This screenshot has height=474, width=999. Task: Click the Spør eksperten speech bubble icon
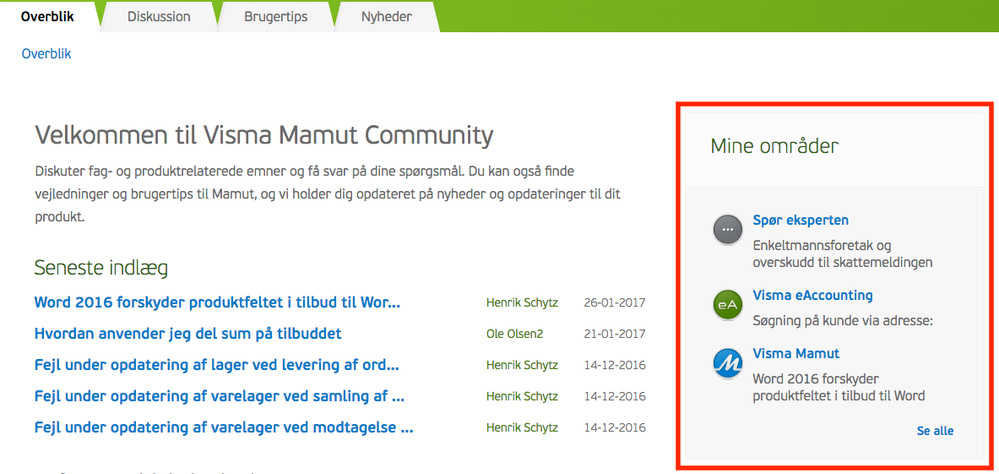coord(728,230)
